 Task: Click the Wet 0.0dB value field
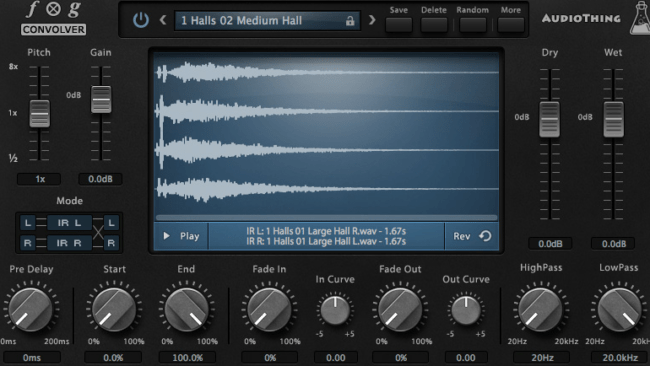[x=614, y=244]
